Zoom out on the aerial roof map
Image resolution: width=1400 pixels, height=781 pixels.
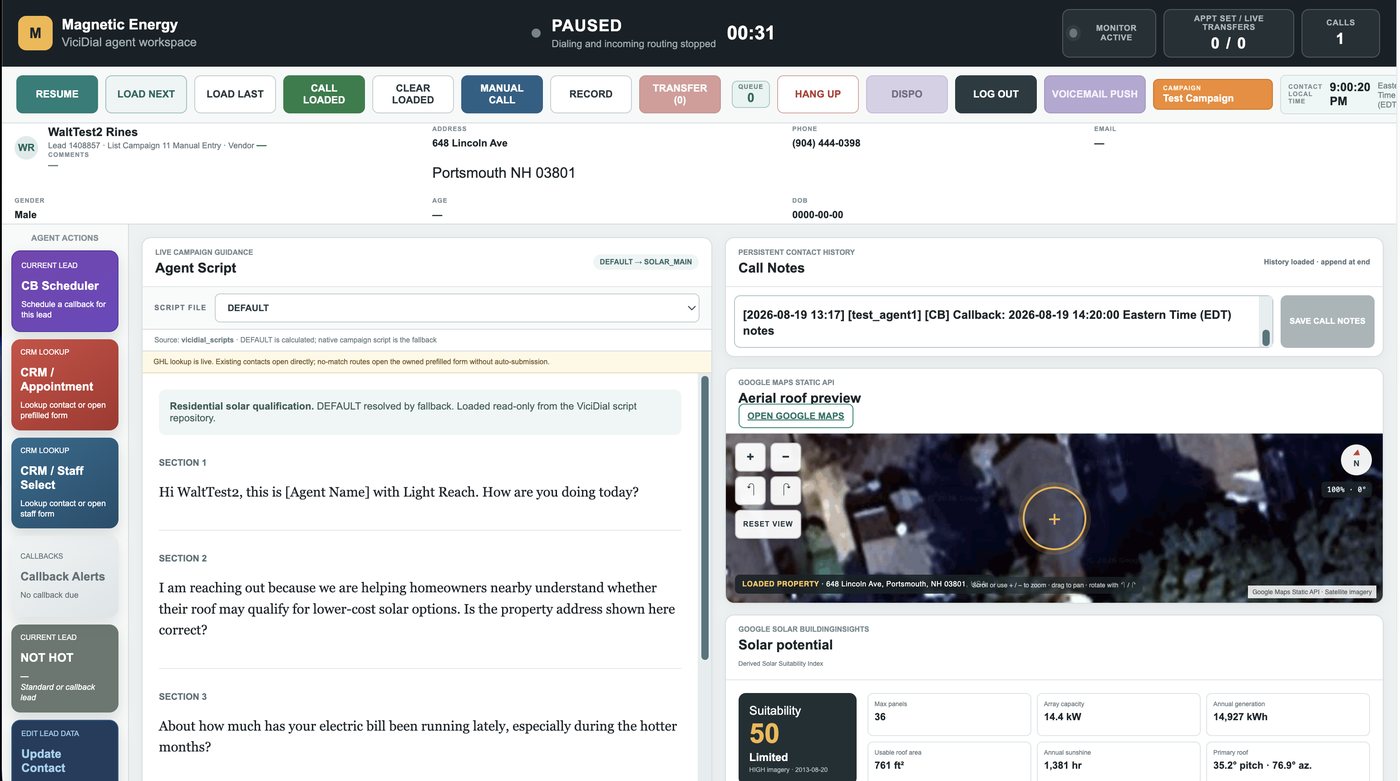pos(785,457)
